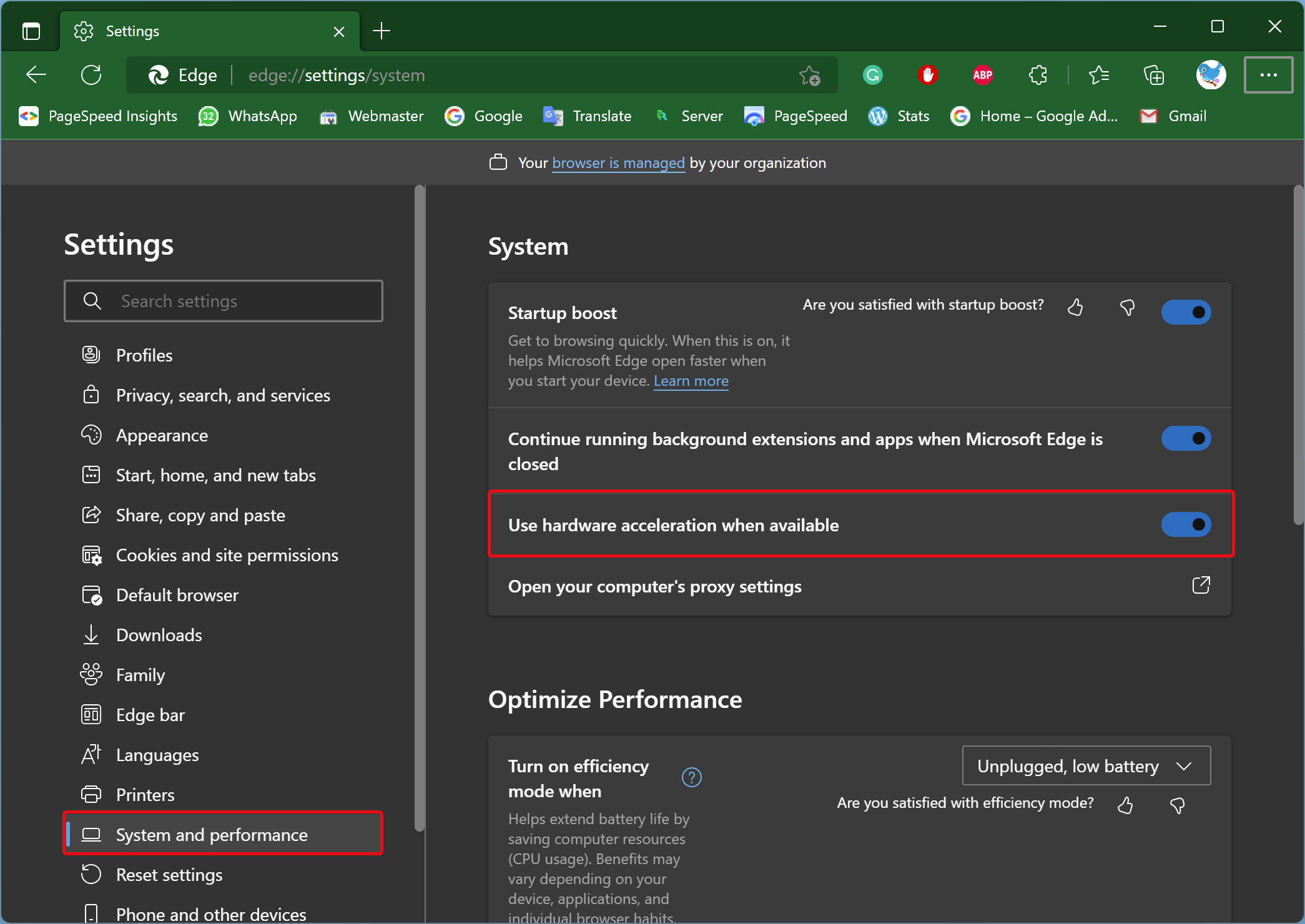Click the Profiles icon in settings sidebar
This screenshot has width=1305, height=924.
91,354
